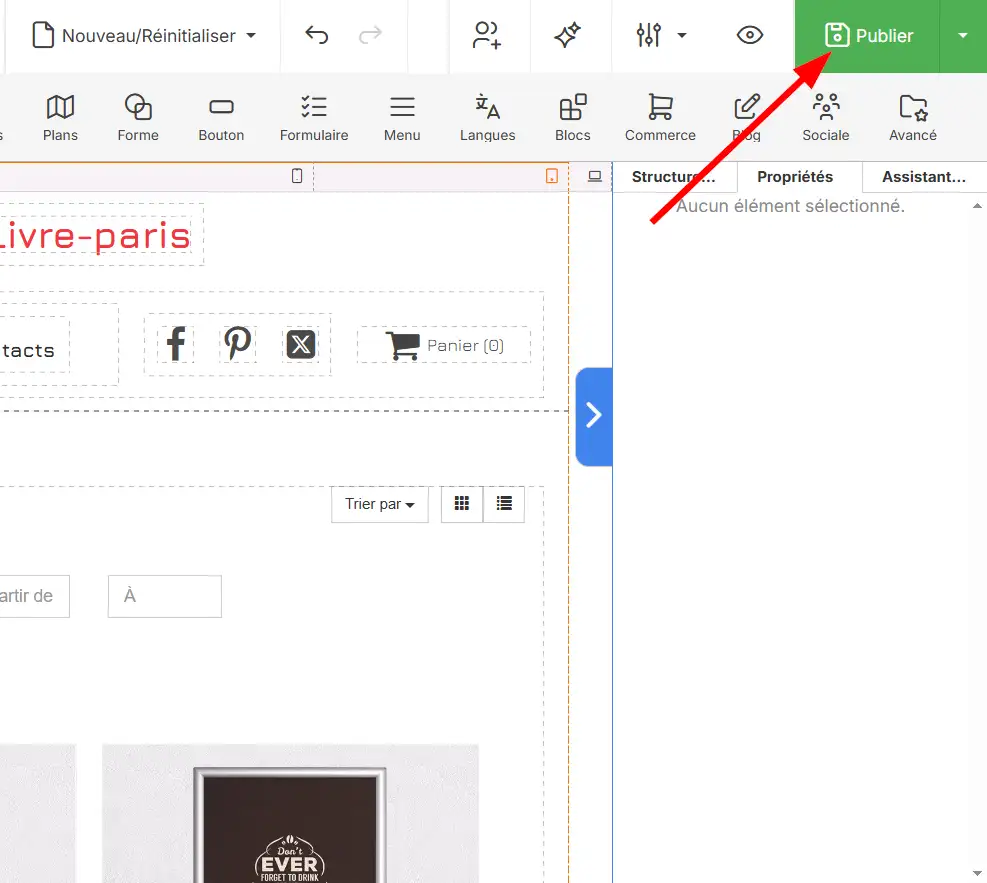
Task: Open the Propriétés tab
Action: 795,177
